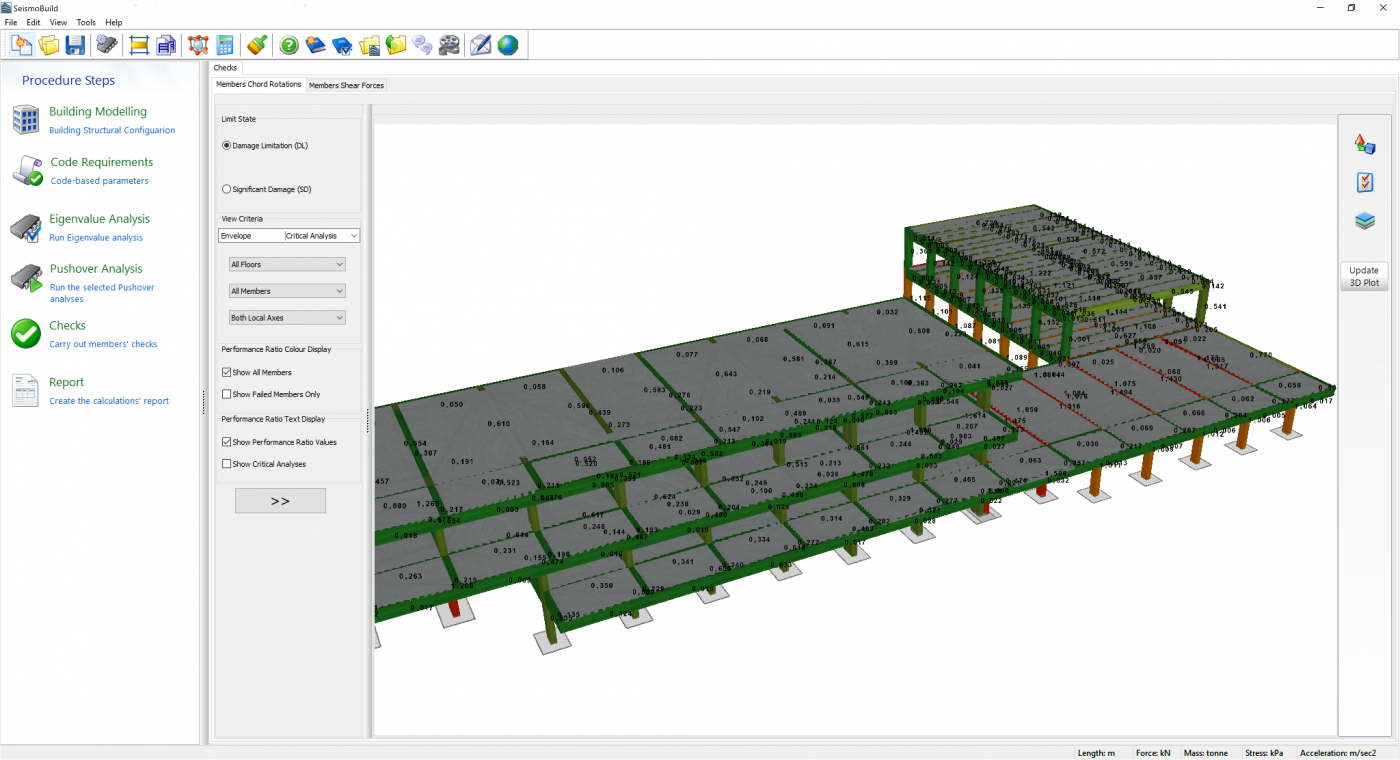Screen dimensions: 1400x760
Task: Click the Force: kN unit in status bar
Action: coord(1153,753)
